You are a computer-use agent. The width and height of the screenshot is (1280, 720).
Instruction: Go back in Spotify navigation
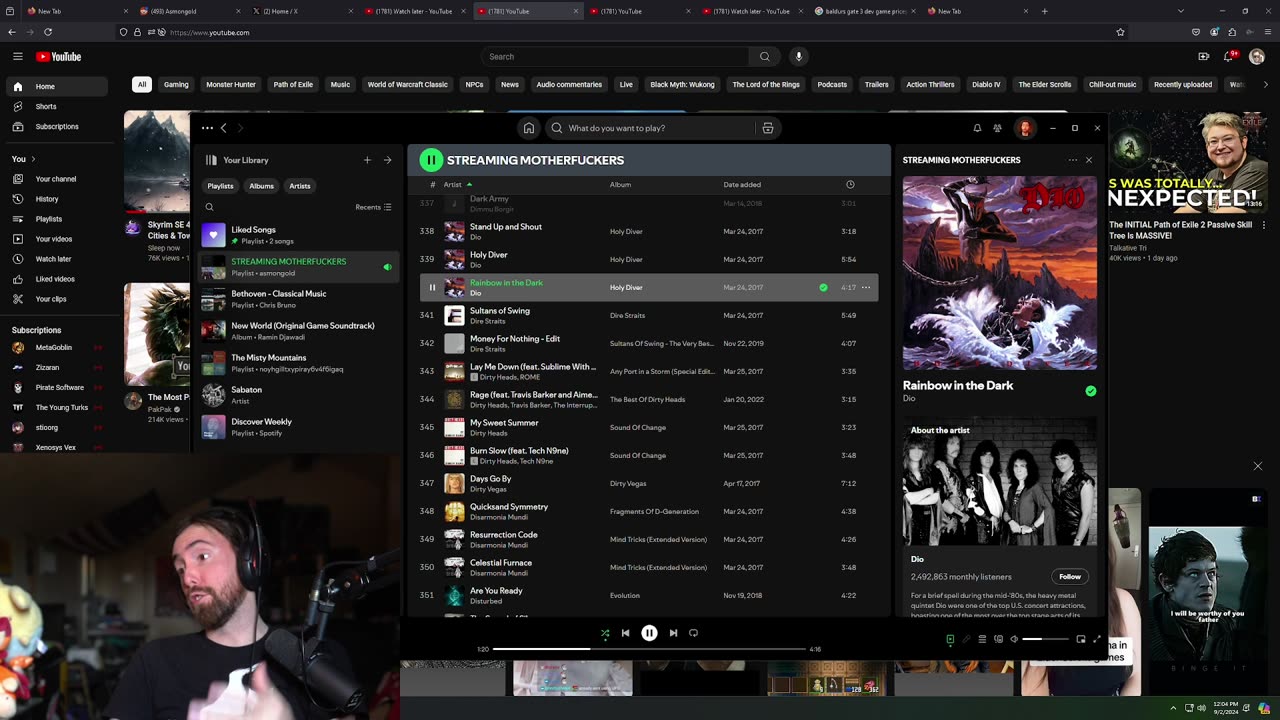(x=223, y=128)
